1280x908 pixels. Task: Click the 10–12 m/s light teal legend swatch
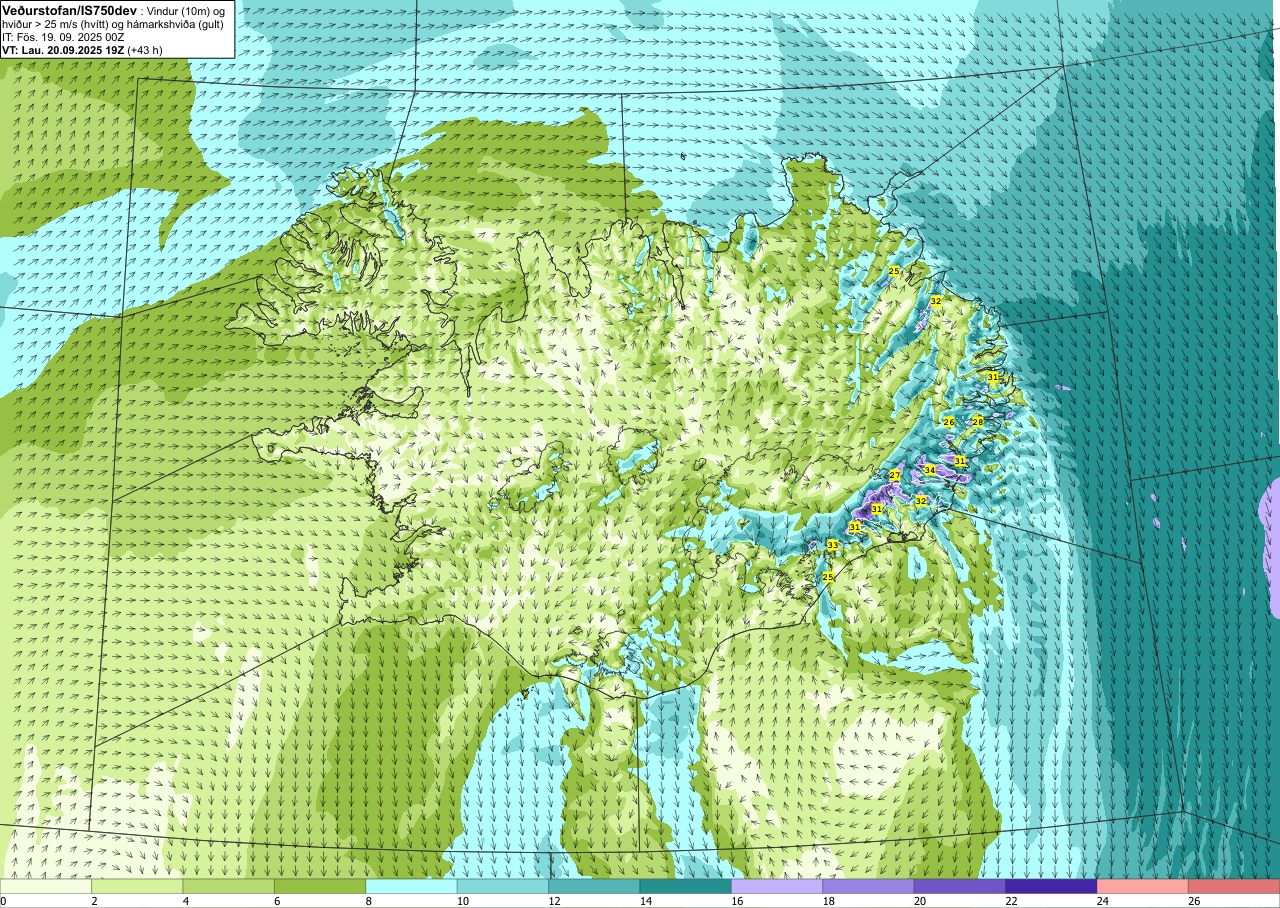pyautogui.click(x=503, y=886)
